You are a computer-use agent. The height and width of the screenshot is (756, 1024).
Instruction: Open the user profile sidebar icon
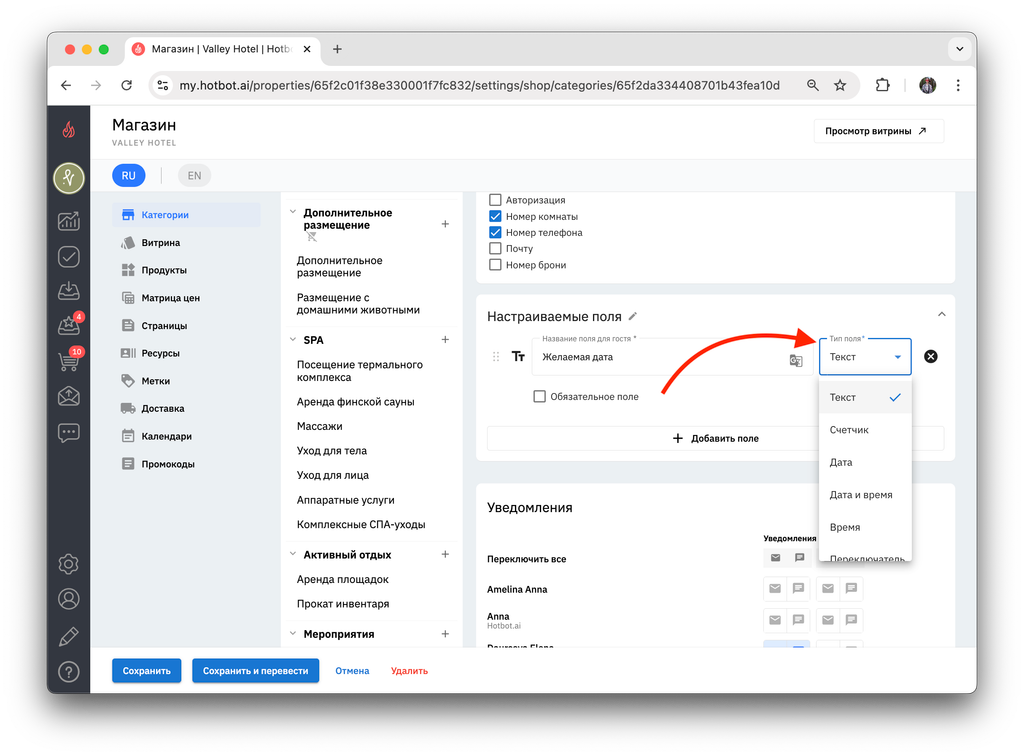(x=69, y=599)
